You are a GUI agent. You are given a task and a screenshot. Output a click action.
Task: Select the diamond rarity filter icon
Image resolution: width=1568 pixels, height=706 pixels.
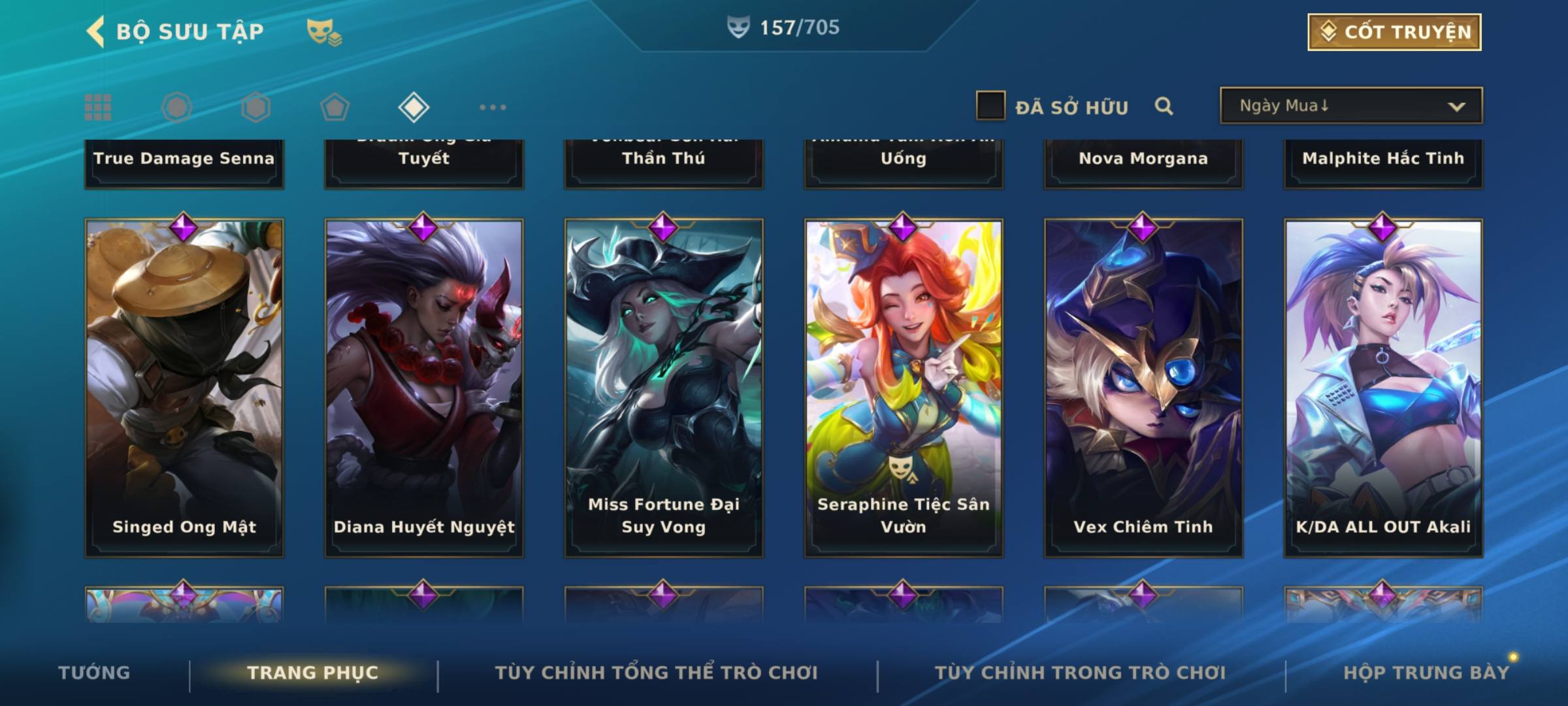coord(414,107)
